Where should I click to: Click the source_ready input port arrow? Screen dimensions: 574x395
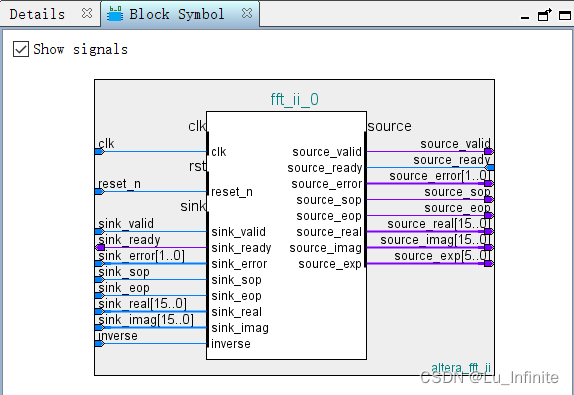[489, 168]
